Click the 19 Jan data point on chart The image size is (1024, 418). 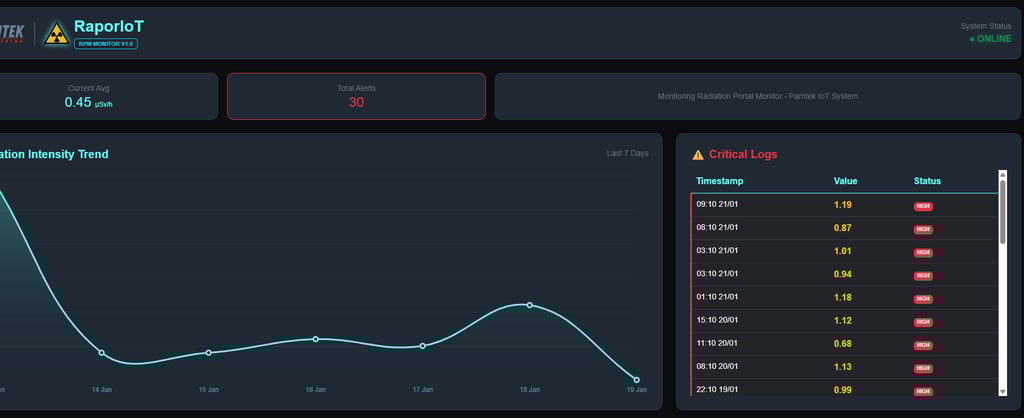[637, 379]
